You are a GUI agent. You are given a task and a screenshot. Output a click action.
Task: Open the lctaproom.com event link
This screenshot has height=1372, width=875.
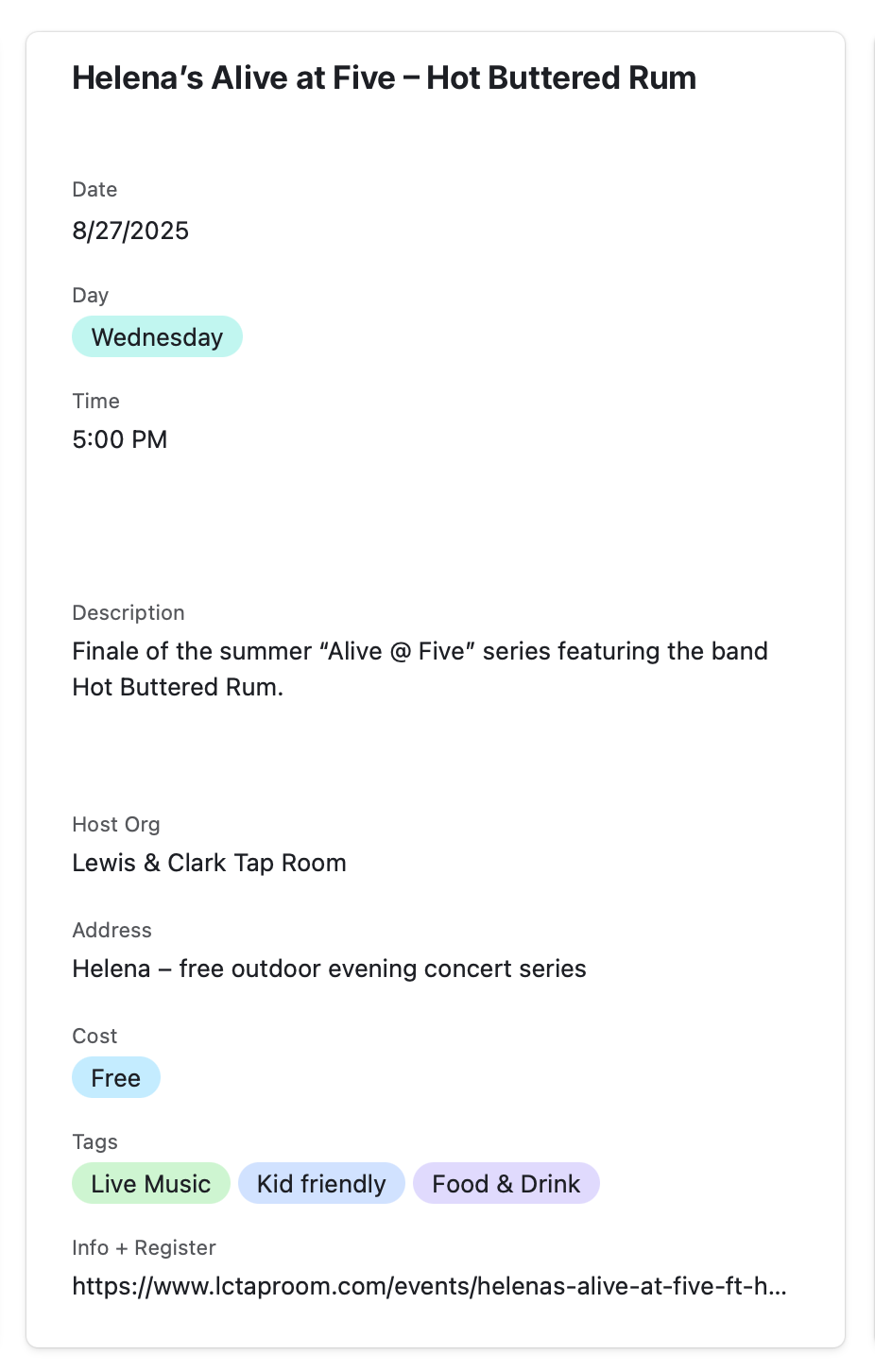(x=429, y=1286)
